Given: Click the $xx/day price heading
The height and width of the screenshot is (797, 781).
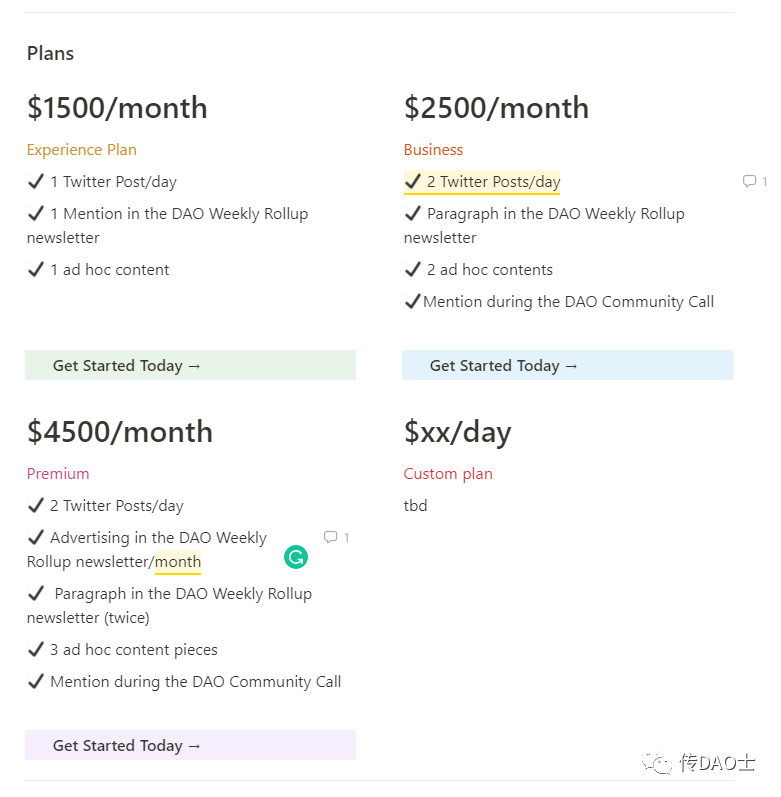Looking at the screenshot, I should pos(457,432).
